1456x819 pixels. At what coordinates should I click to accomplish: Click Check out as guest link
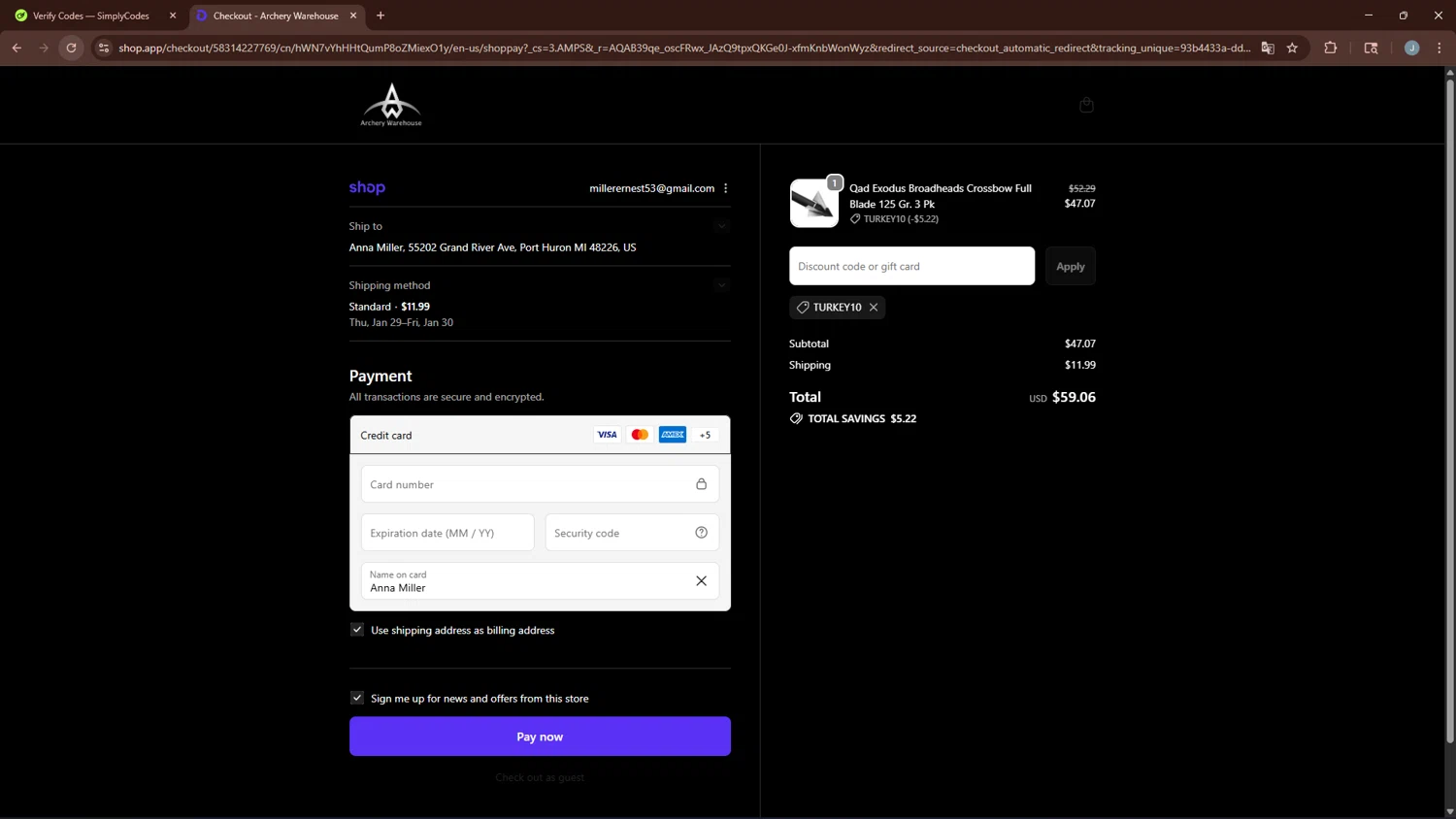540,777
